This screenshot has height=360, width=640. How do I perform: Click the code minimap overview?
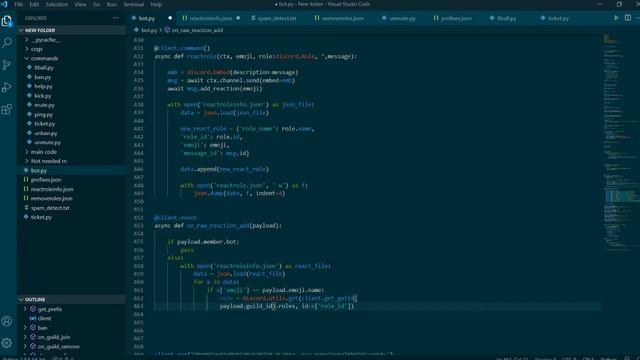(620, 143)
